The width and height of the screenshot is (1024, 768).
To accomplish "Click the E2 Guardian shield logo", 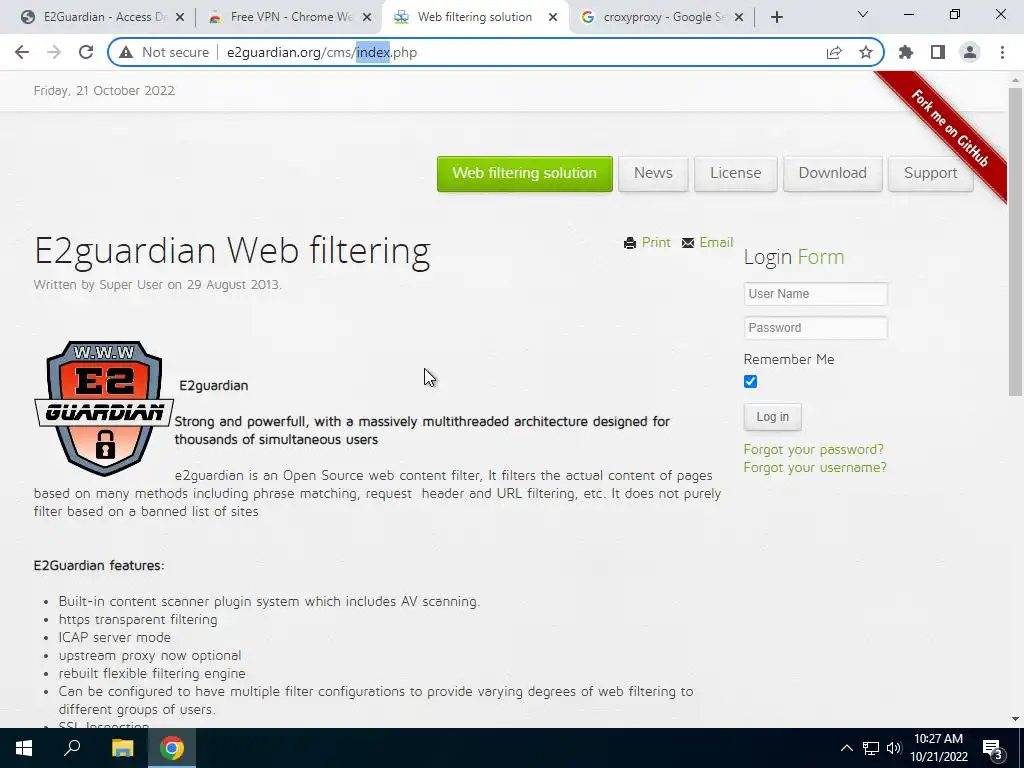I will 104,408.
